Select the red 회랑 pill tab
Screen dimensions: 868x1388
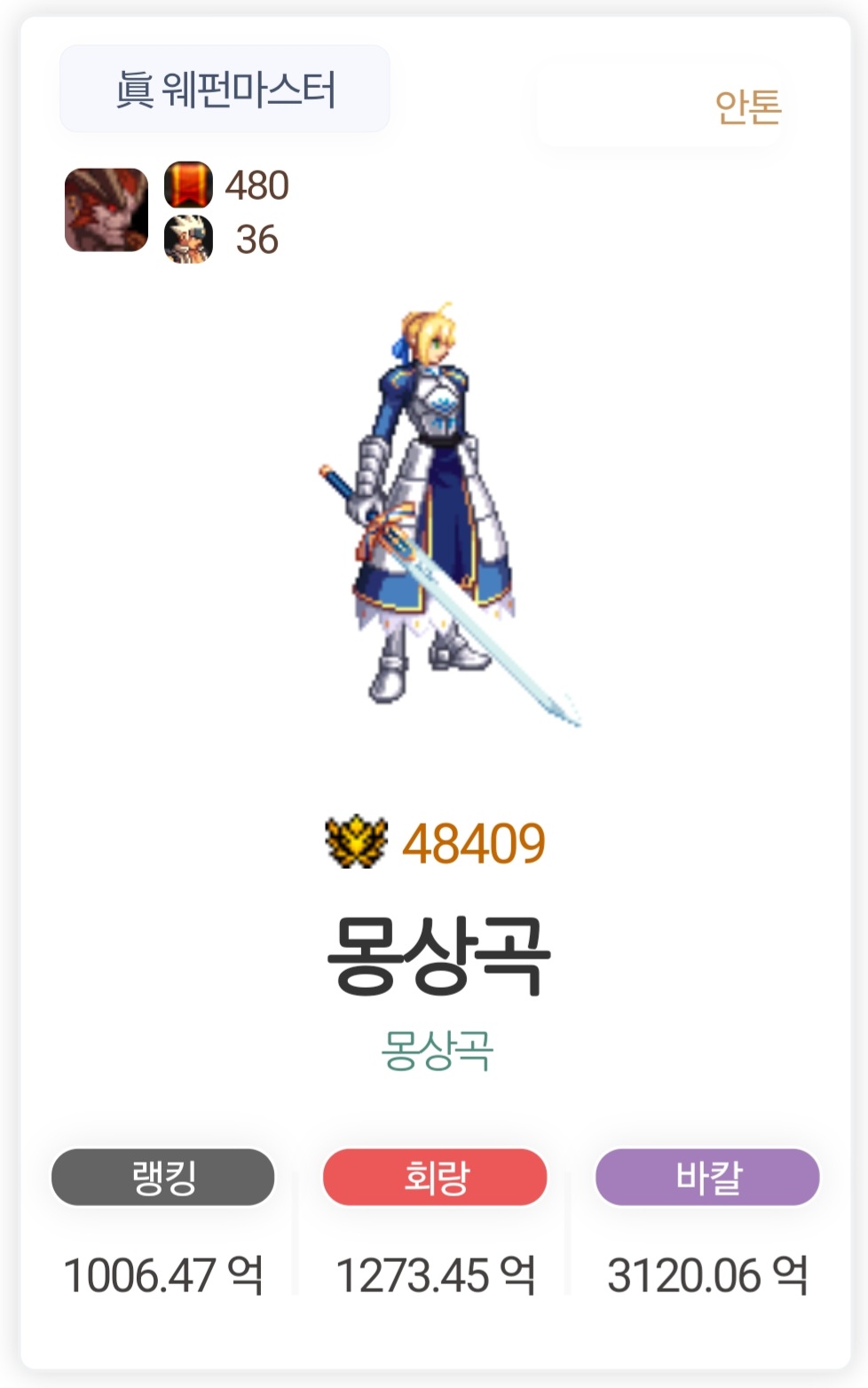pyautogui.click(x=435, y=1177)
